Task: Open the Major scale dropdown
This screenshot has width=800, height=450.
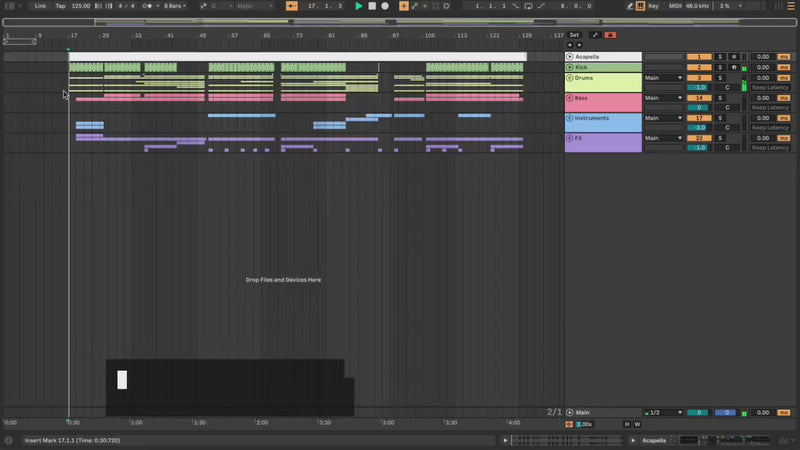Action: coord(253,6)
